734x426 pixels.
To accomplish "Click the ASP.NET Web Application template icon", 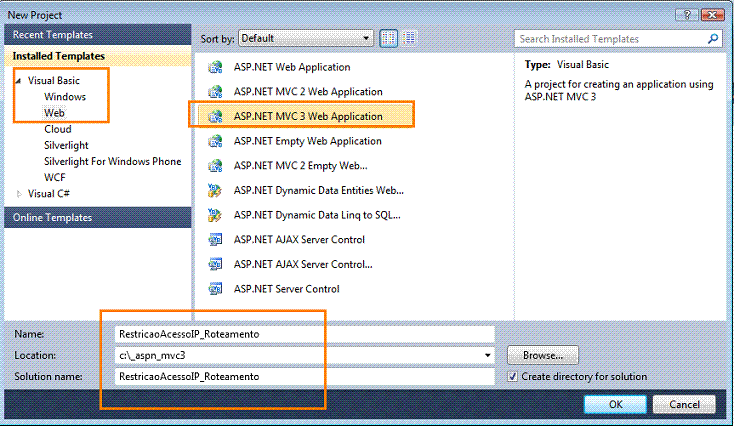I will tap(215, 67).
